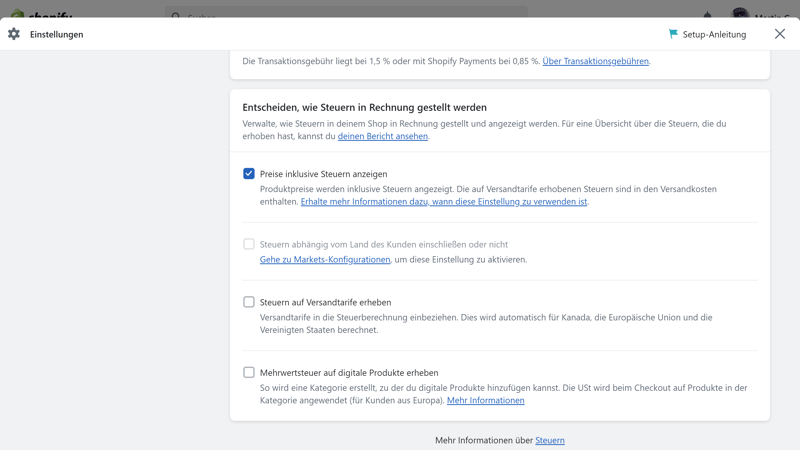
Task: Click the user avatar in the top bar
Action: click(740, 14)
